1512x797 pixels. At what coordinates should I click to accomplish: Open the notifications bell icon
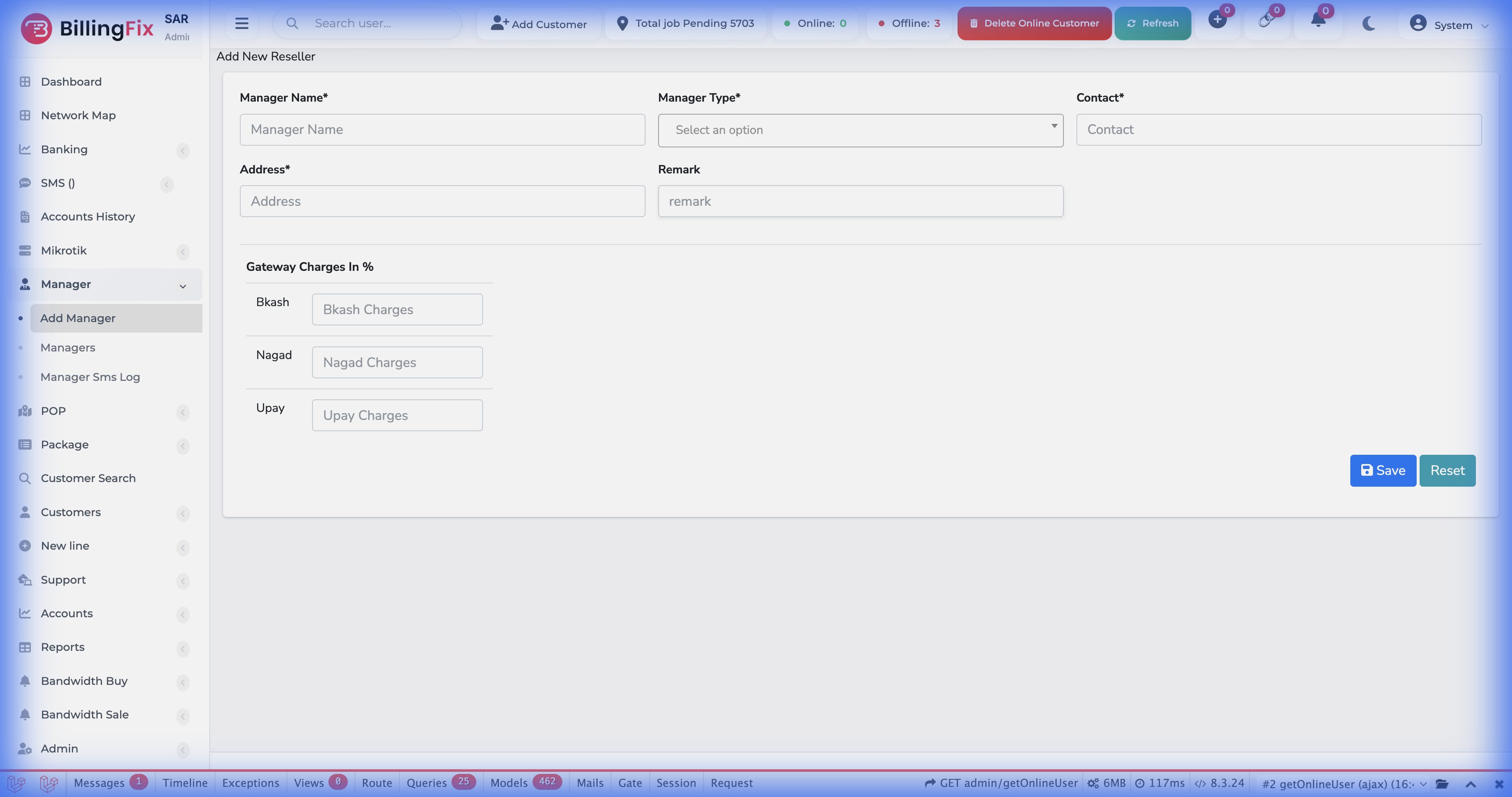click(1318, 21)
